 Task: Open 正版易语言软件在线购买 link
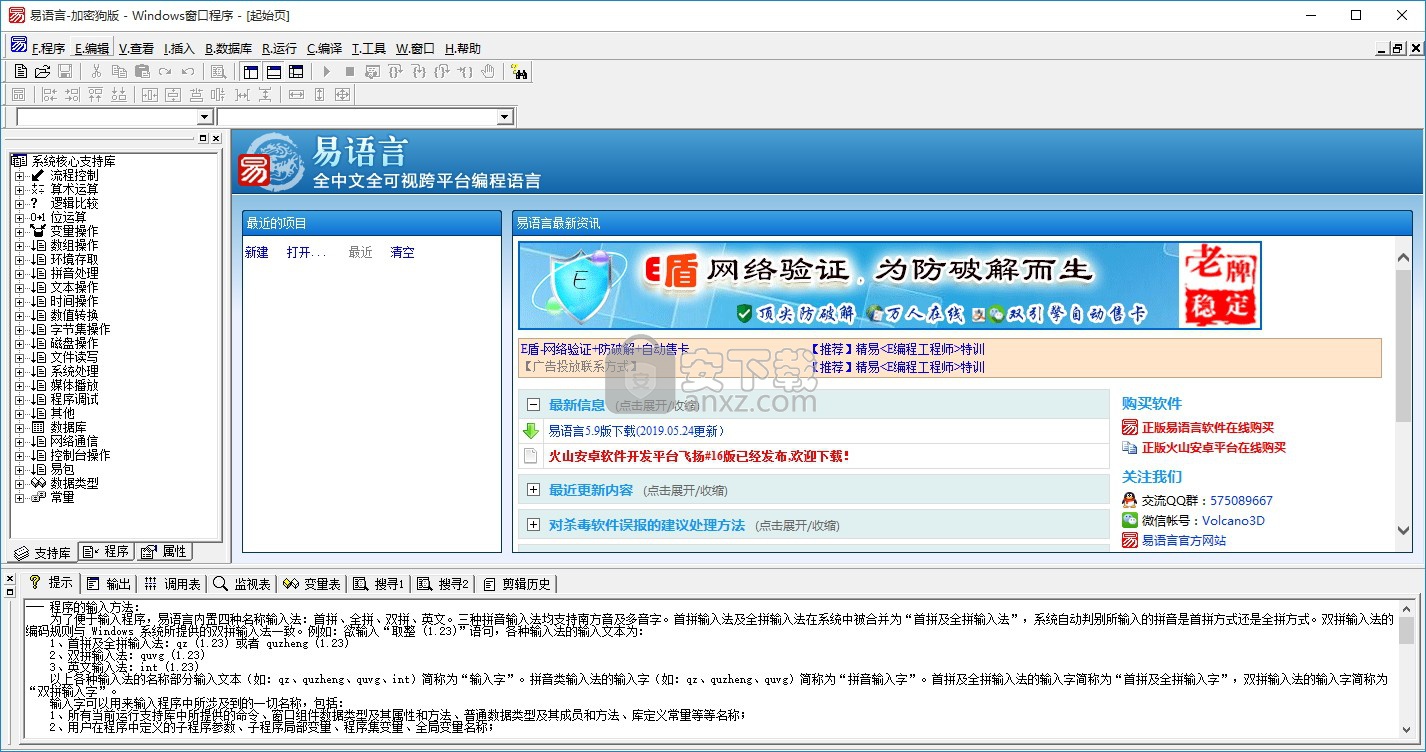[x=1208, y=428]
